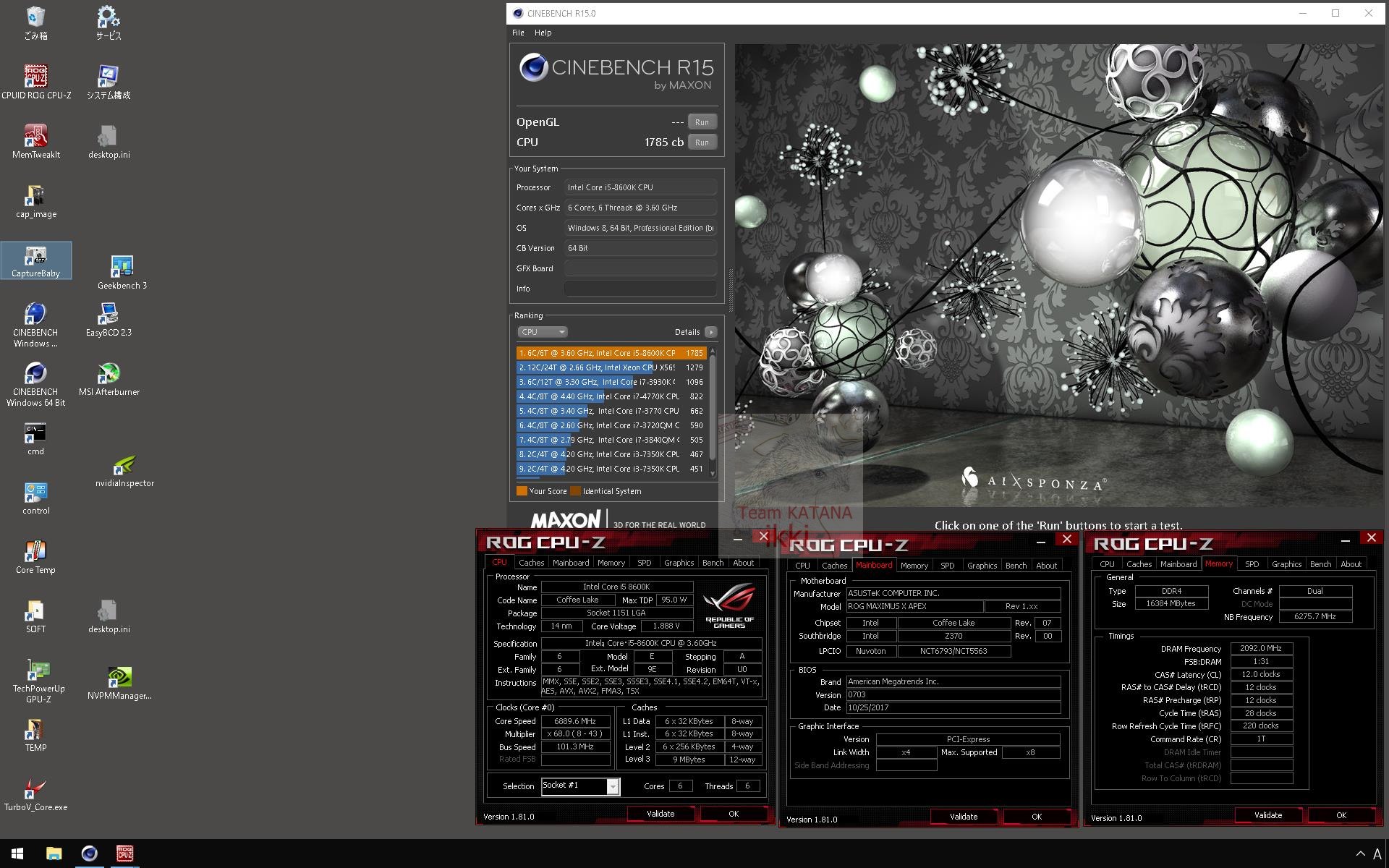Click OK in the CPU tab window
The height and width of the screenshot is (868, 1389).
point(734,814)
